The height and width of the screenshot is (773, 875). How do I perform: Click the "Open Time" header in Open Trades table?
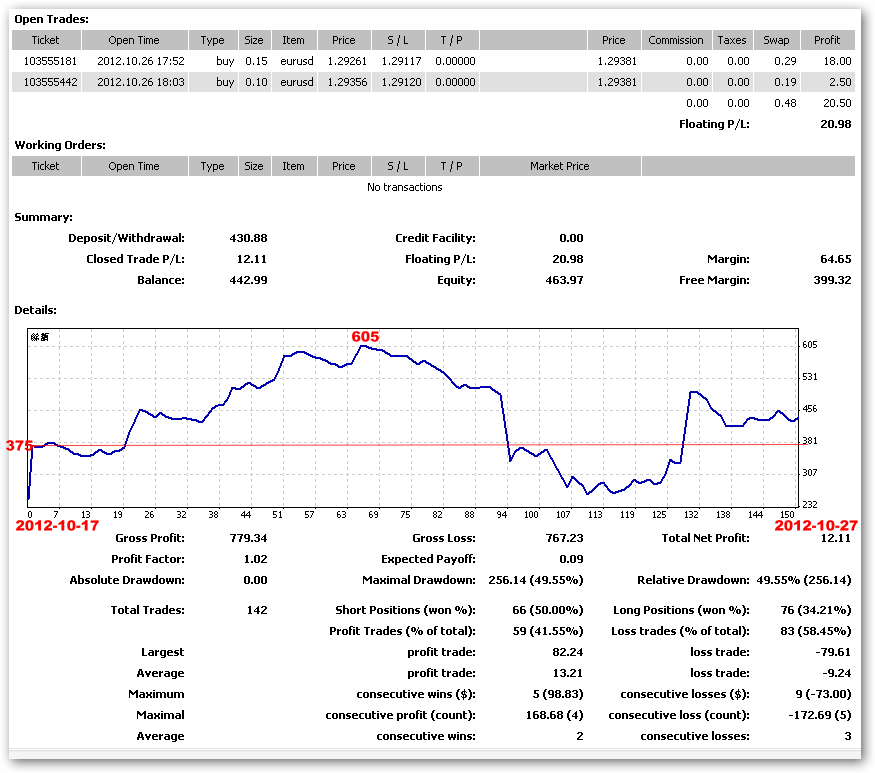click(134, 40)
